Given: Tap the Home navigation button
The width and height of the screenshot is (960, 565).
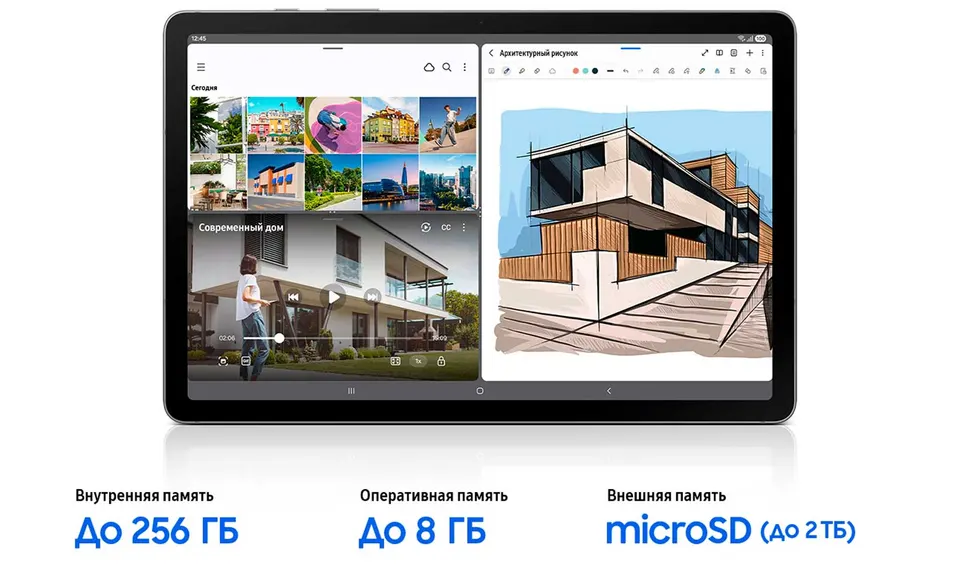Looking at the screenshot, I should pos(480,391).
